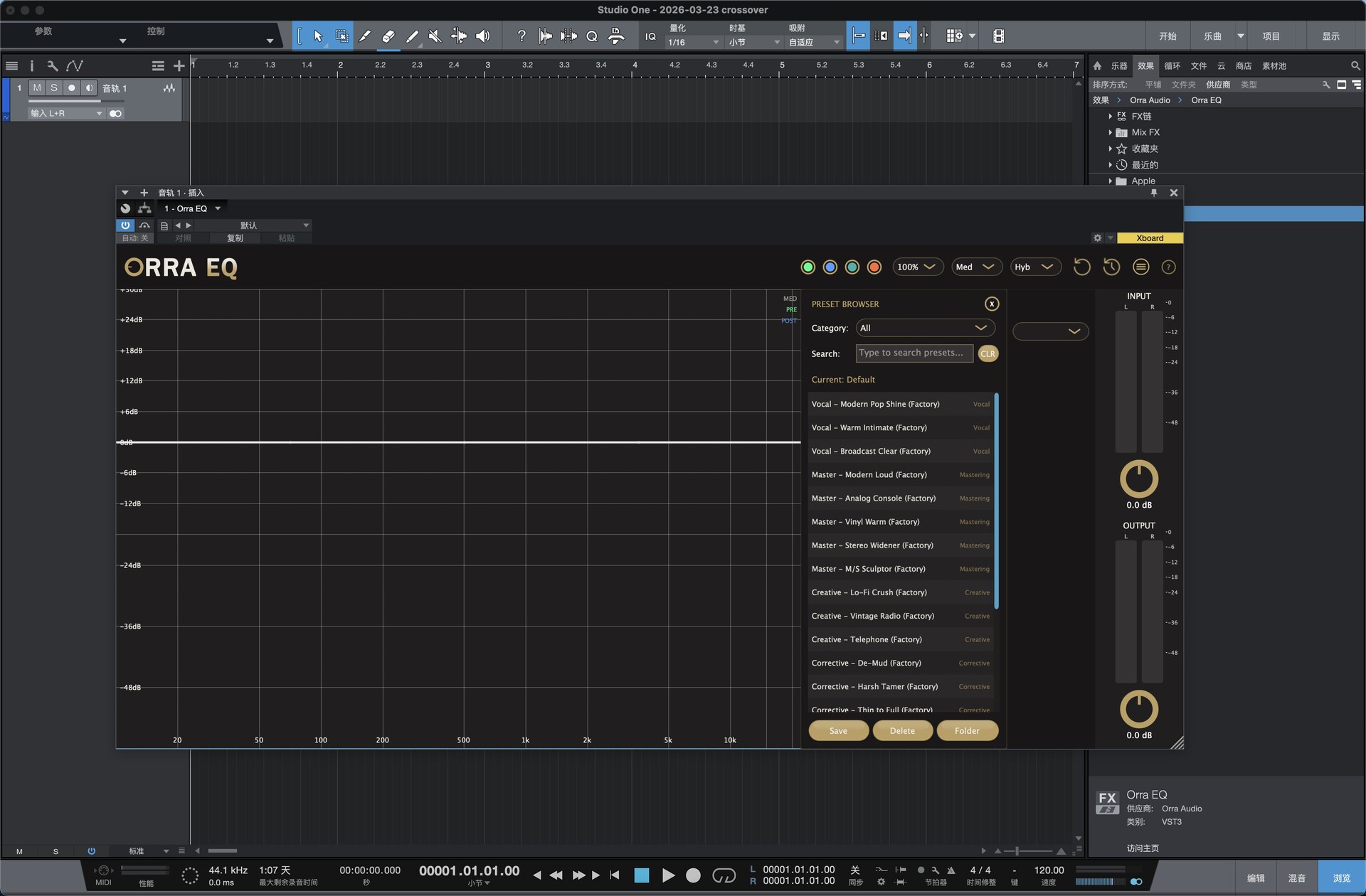Toggle autoscroll arrow button in toolbar

click(x=904, y=36)
